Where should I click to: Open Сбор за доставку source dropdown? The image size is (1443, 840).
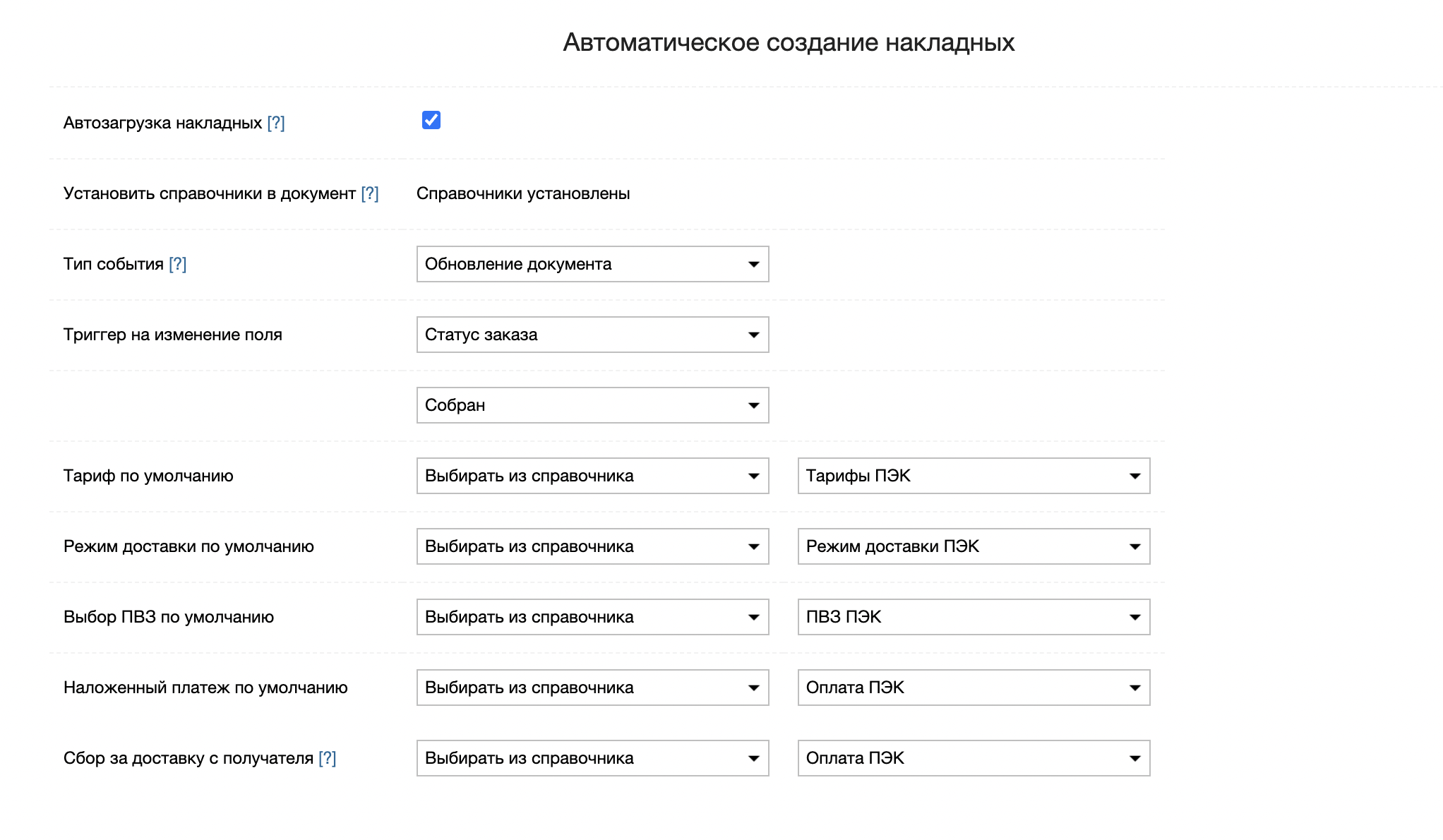click(x=592, y=758)
